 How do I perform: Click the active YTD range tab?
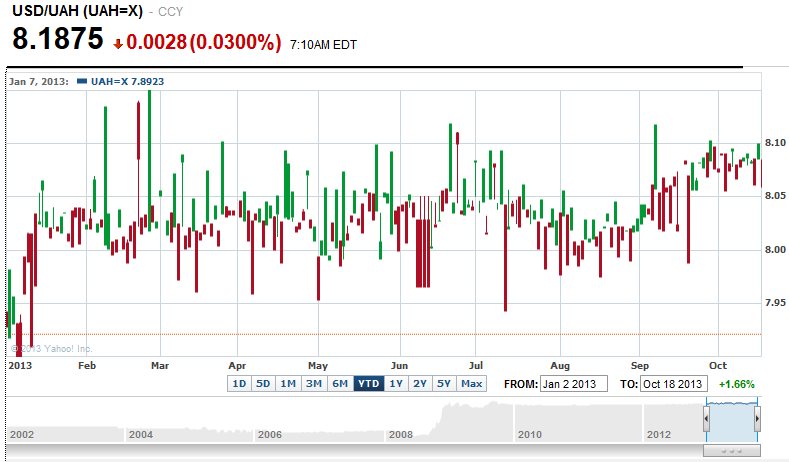(x=369, y=384)
